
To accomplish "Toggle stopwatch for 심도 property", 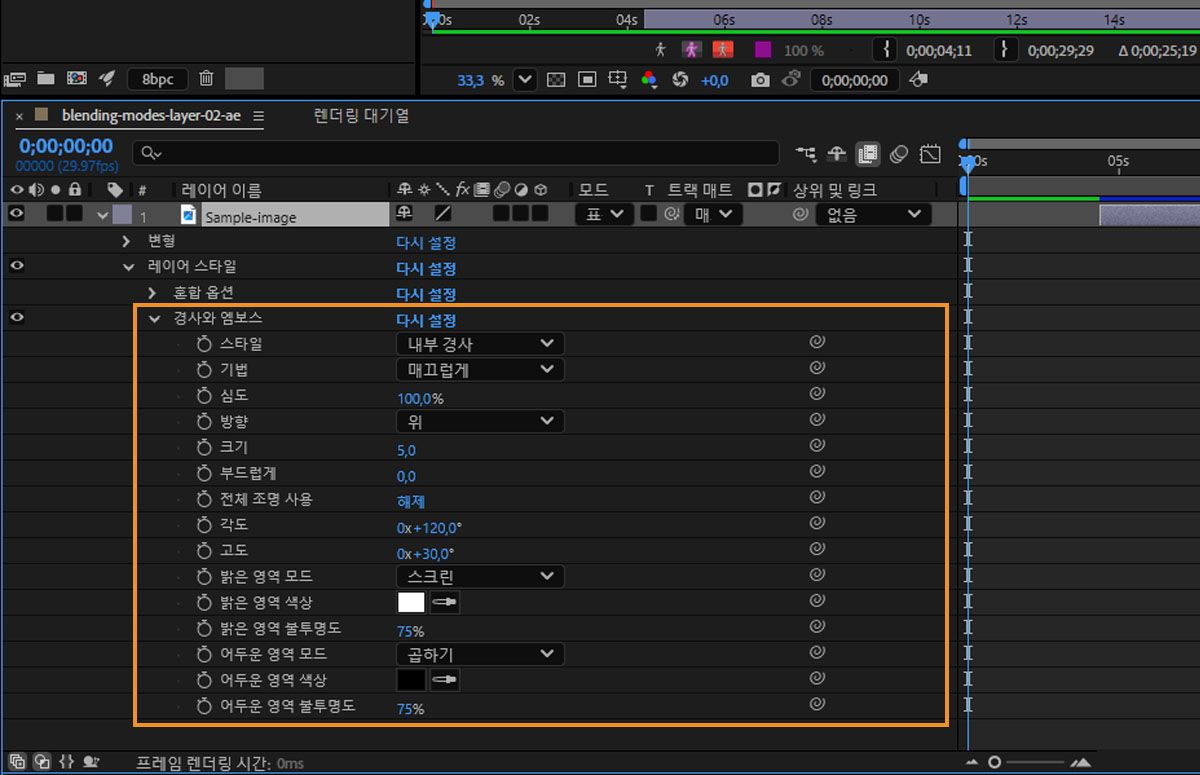I will pos(206,396).
